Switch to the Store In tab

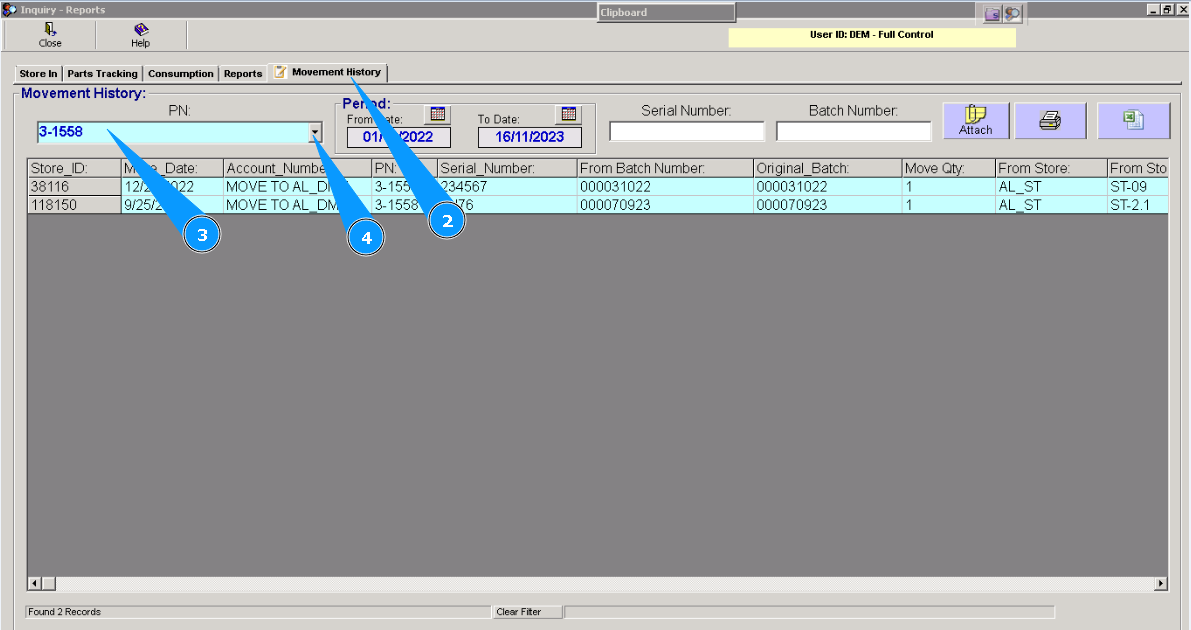(38, 74)
